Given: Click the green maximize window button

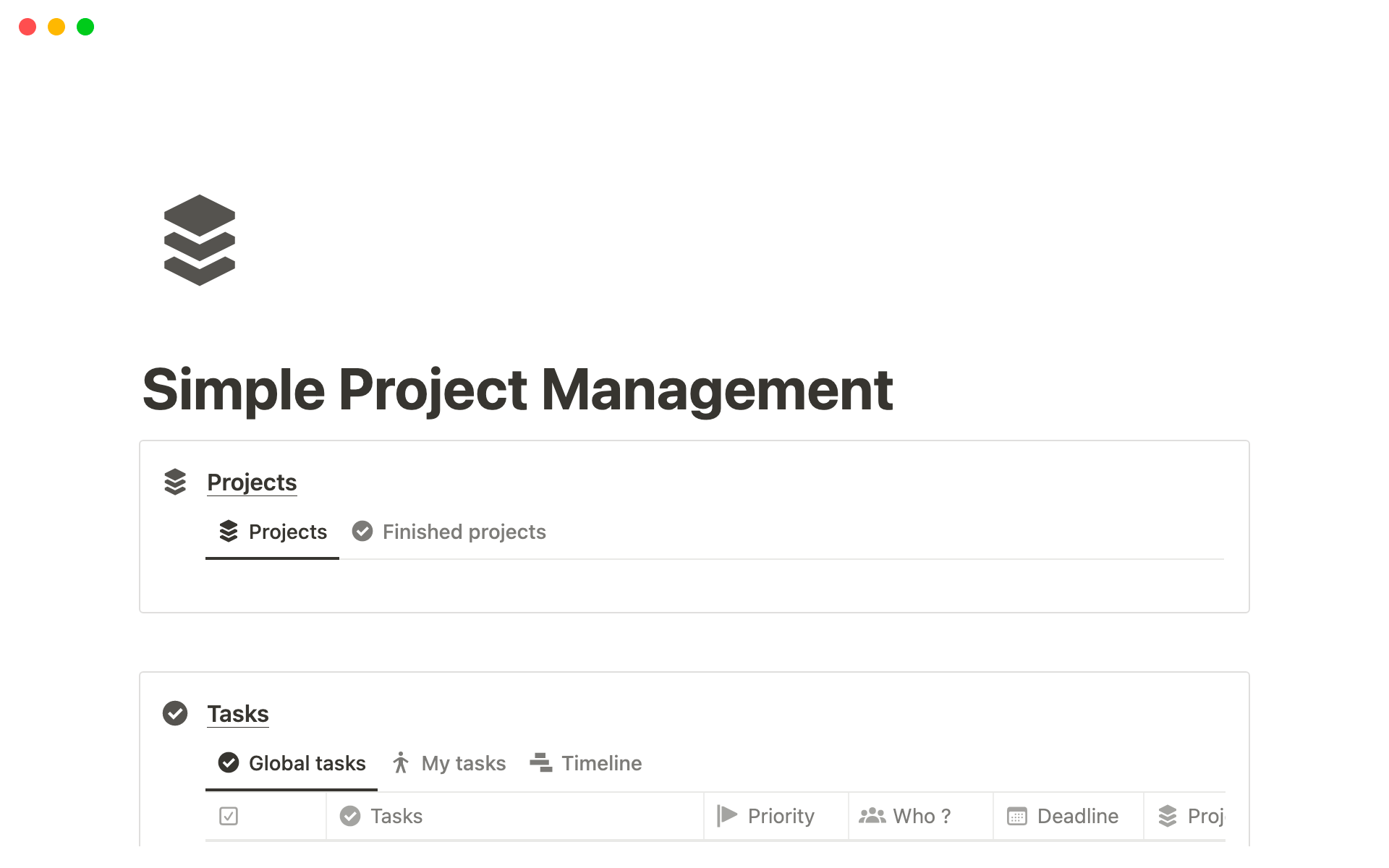Looking at the screenshot, I should tap(85, 27).
